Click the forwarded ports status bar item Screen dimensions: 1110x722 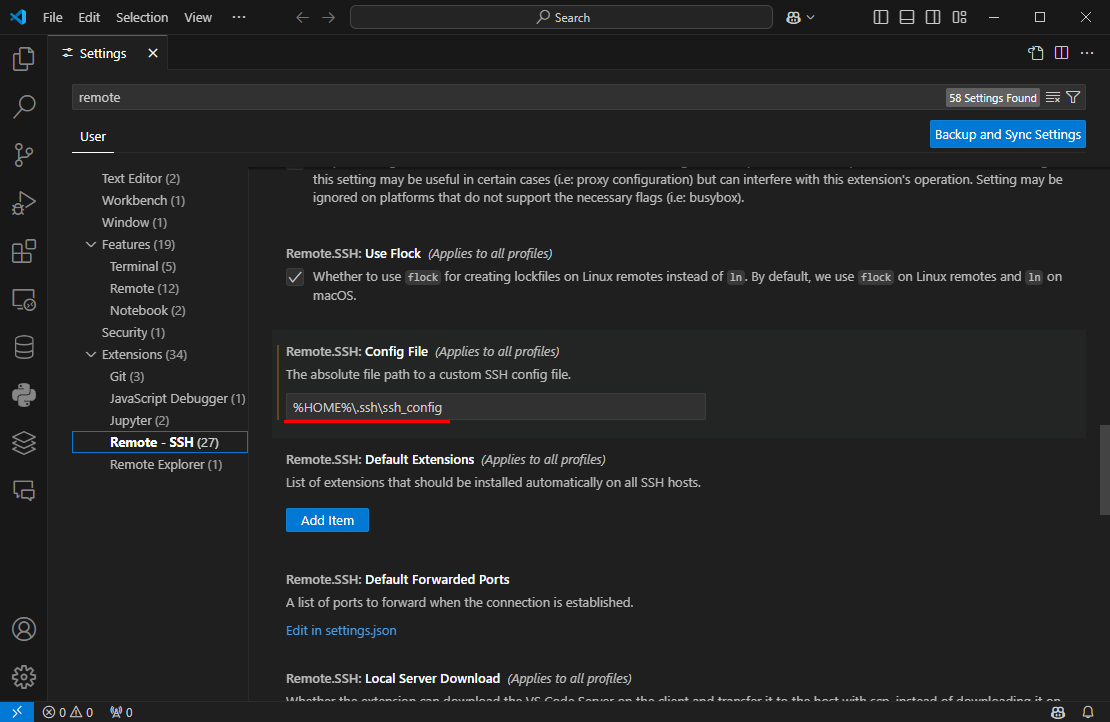121,712
